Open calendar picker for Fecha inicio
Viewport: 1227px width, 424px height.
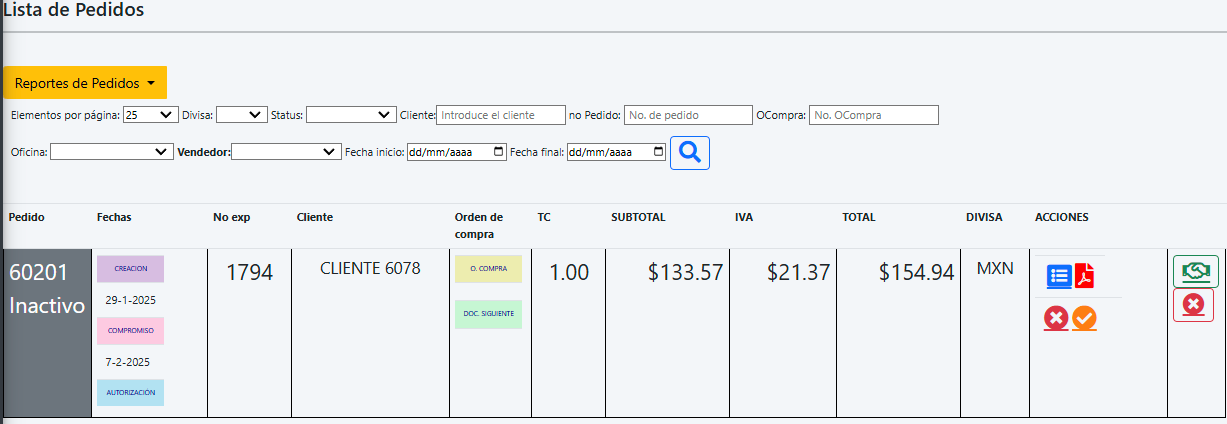(498, 152)
